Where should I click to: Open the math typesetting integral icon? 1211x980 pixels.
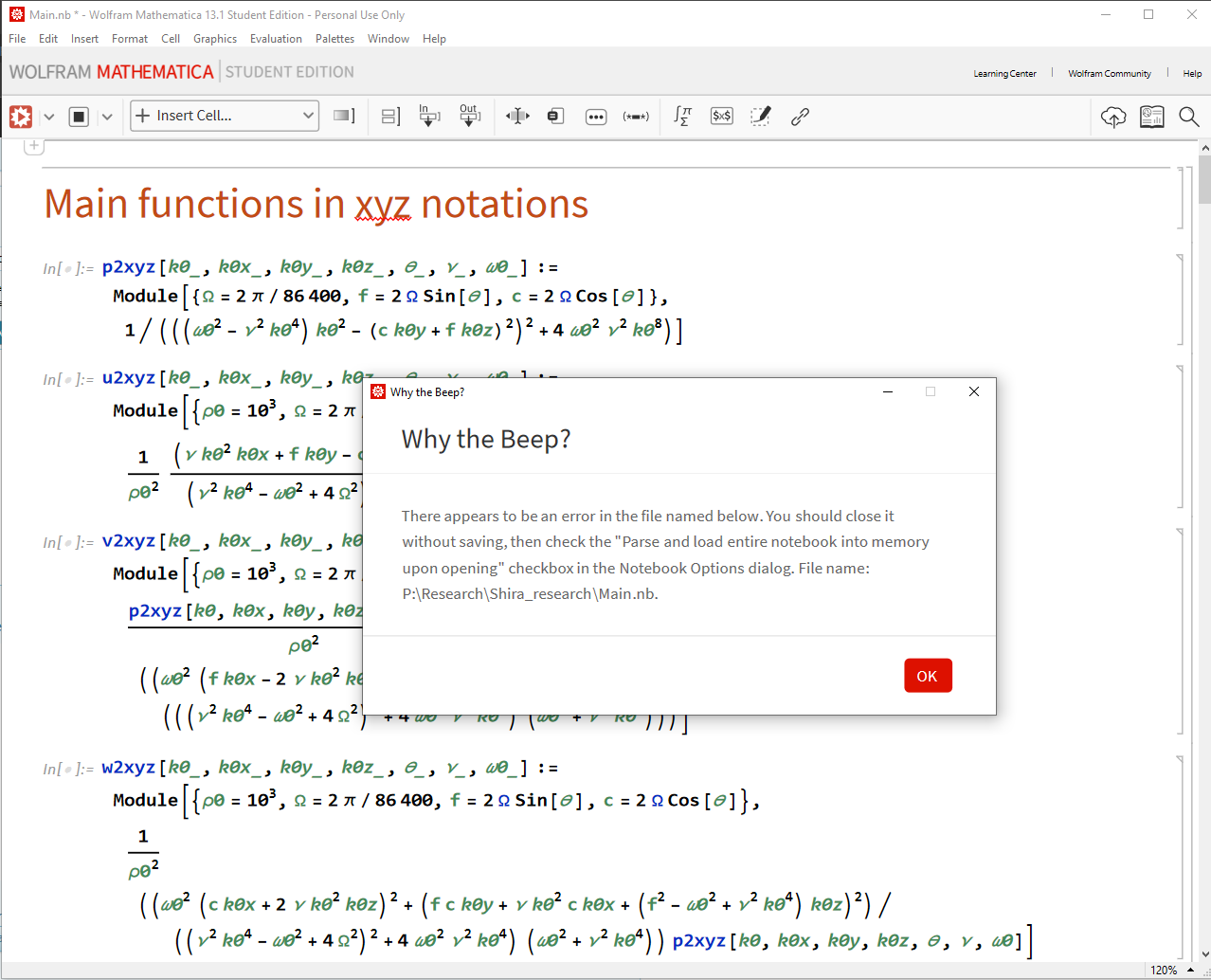pos(682,116)
